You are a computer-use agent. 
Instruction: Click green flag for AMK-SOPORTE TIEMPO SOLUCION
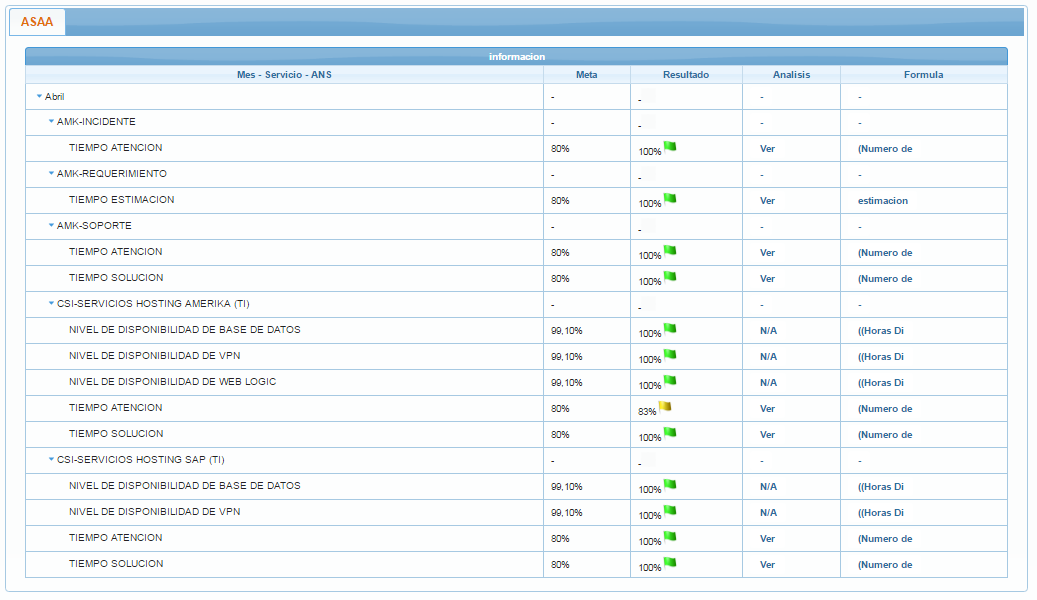click(670, 276)
